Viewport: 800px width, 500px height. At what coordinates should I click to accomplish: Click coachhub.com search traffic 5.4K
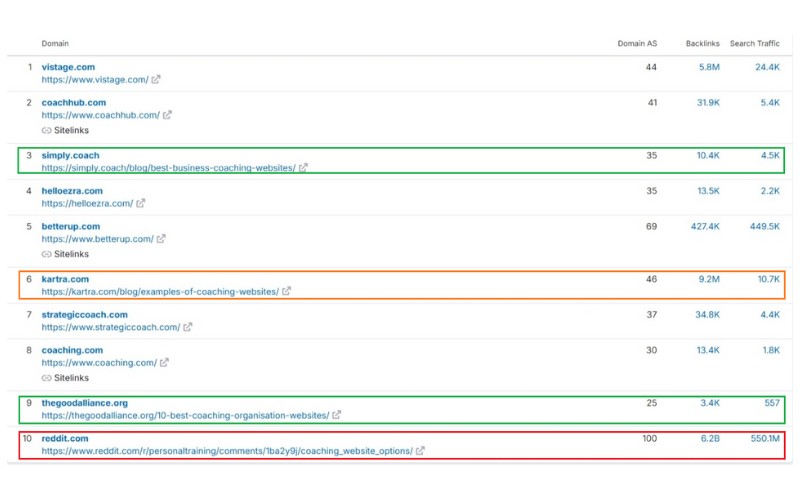(770, 103)
